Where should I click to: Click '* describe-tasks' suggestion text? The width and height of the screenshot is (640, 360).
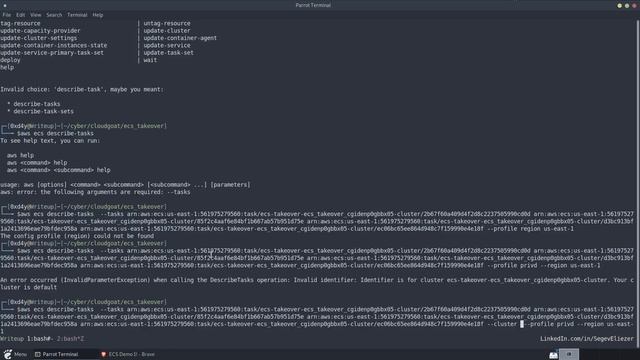33,104
